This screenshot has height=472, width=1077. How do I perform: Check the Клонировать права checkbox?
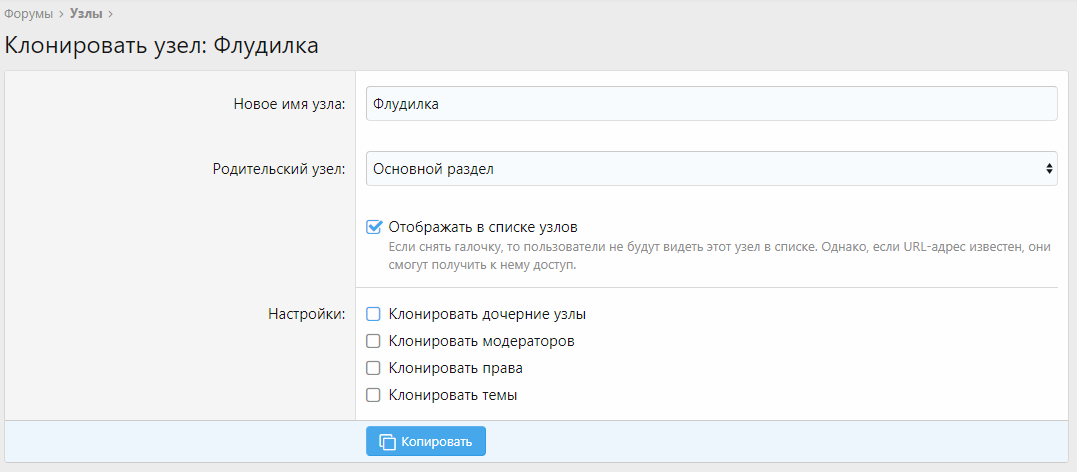click(374, 368)
